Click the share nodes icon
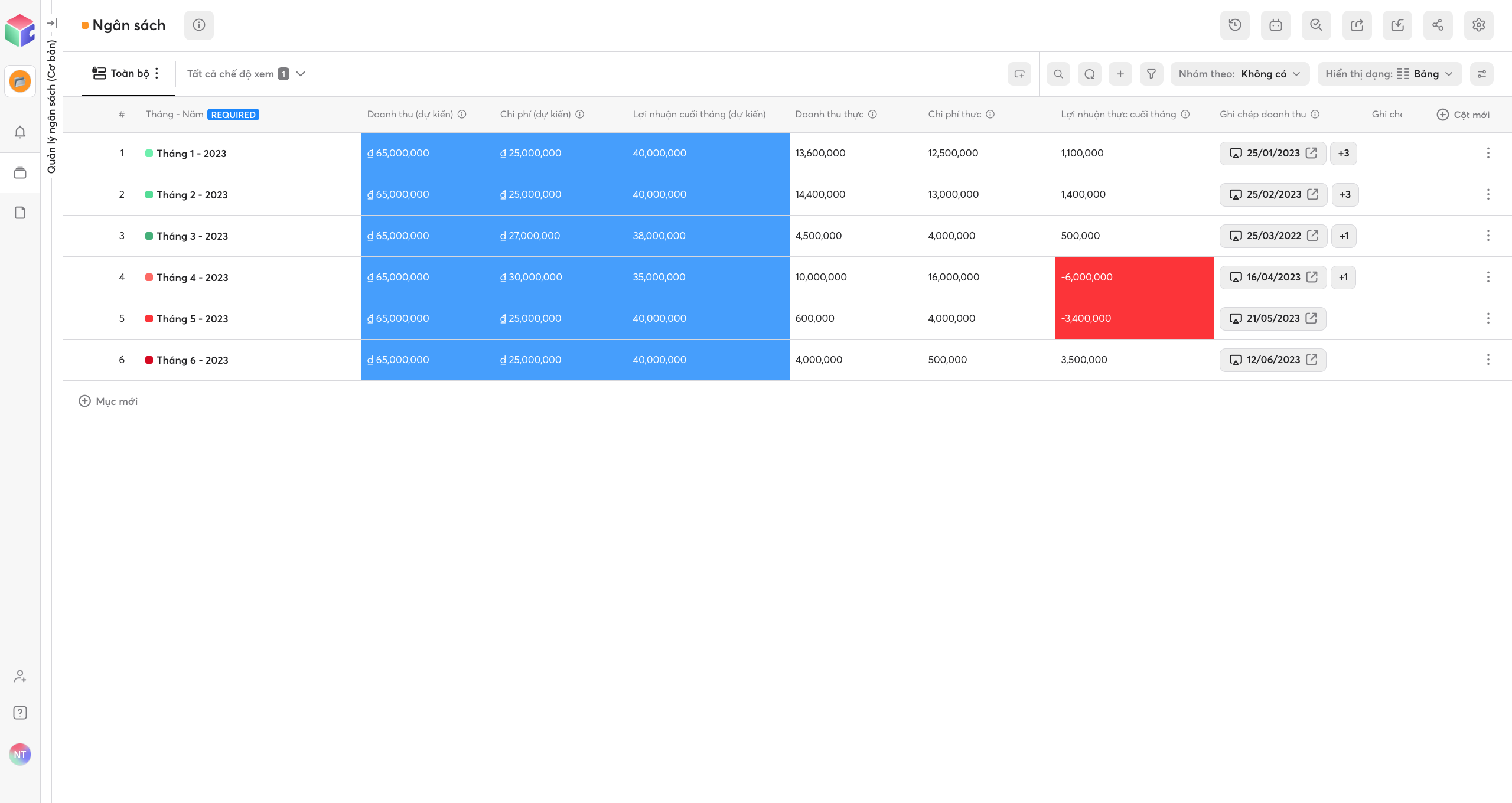The image size is (1512, 803). pyautogui.click(x=1438, y=25)
